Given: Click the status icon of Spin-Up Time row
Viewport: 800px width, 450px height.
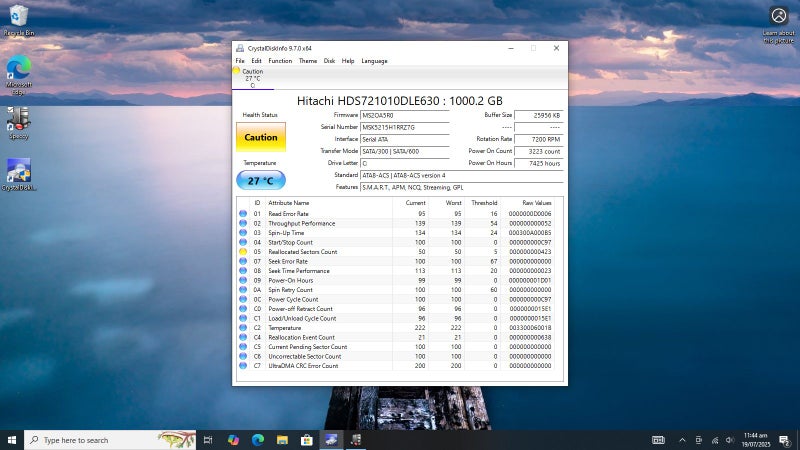Looking at the screenshot, I should click(x=243, y=233).
